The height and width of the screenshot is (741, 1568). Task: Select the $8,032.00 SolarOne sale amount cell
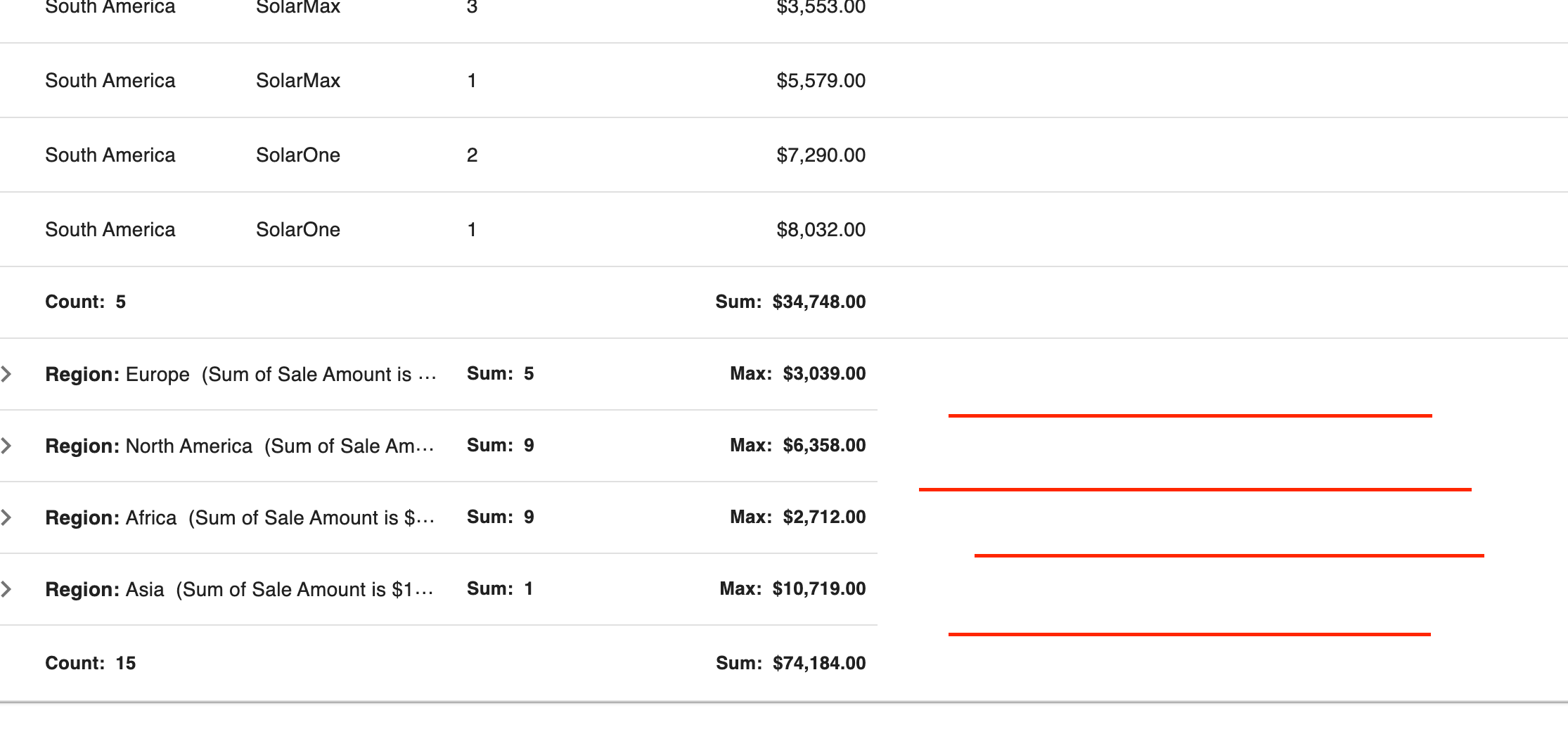tap(821, 228)
